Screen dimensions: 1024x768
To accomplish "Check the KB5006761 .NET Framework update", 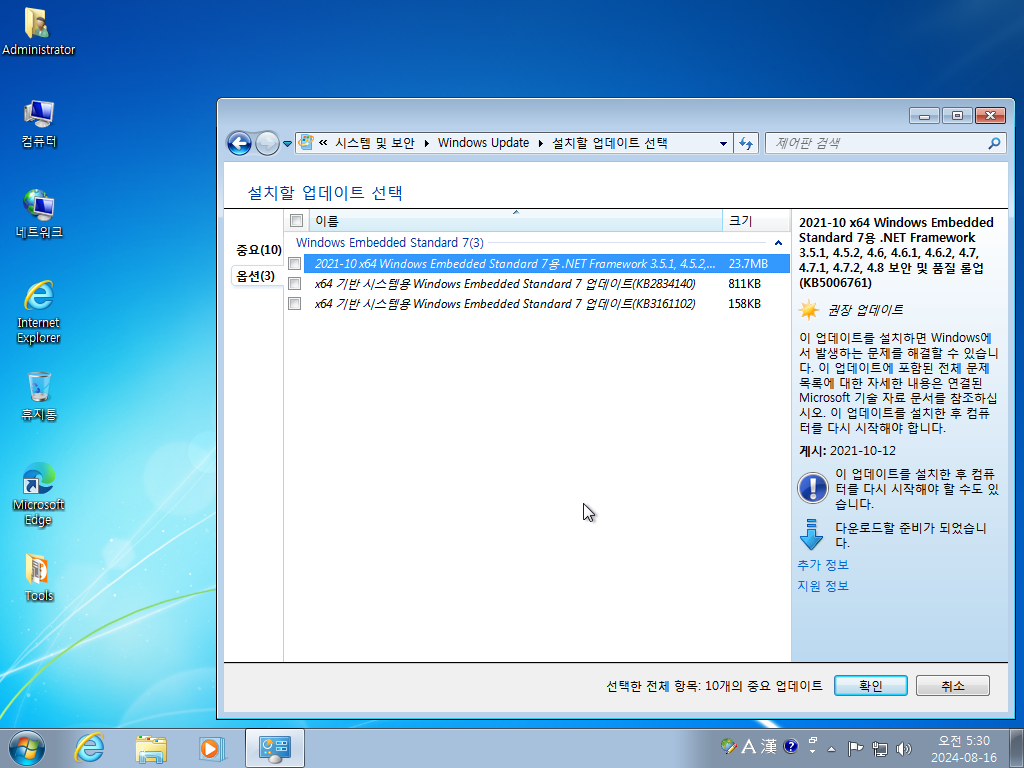I will (295, 263).
